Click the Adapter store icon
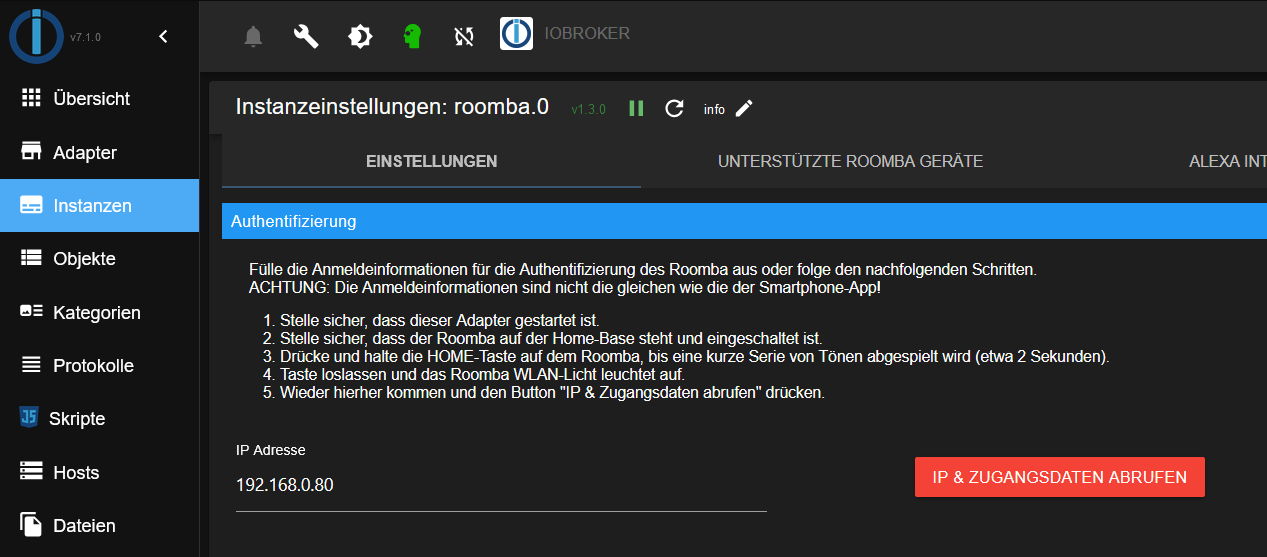 pyautogui.click(x=31, y=152)
